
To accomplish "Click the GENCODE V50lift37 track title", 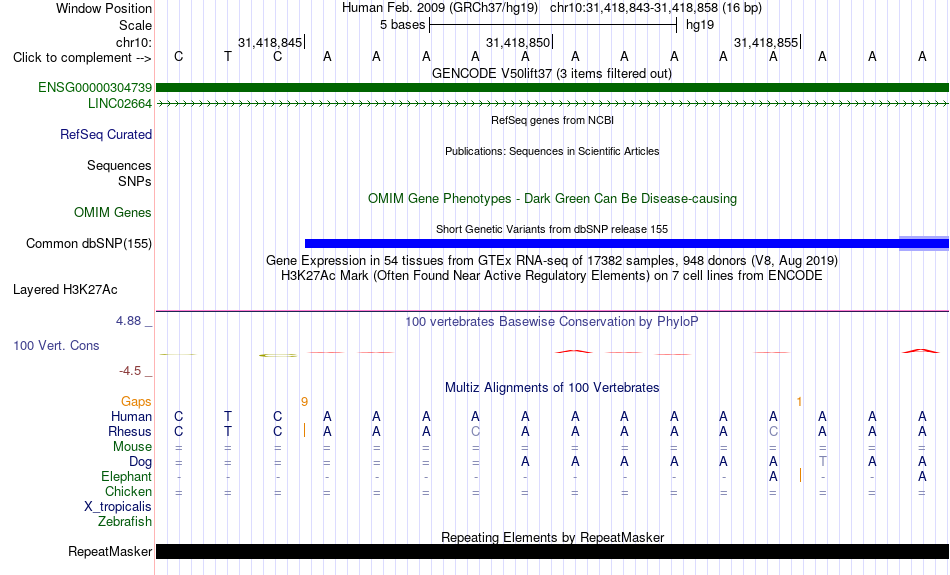I will pos(552,73).
